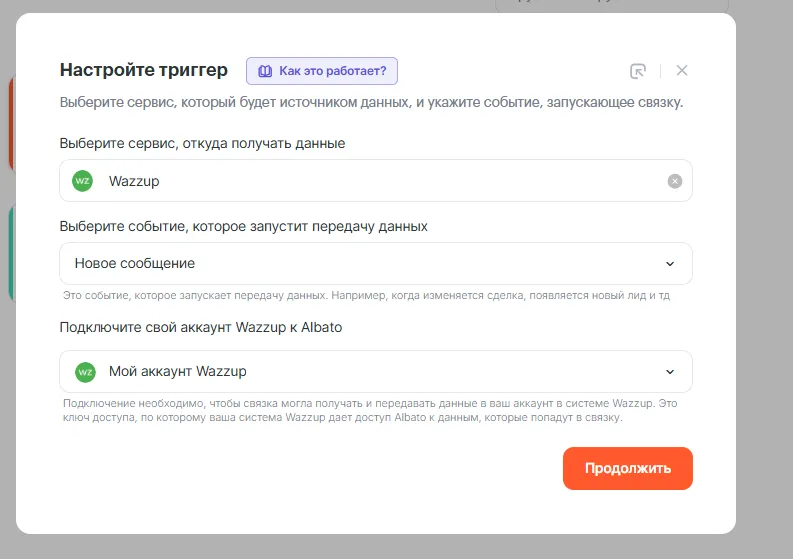Image resolution: width=793 pixels, height=559 pixels.
Task: Open the 'Новое сообщение' event dropdown
Action: pyautogui.click(x=375, y=264)
